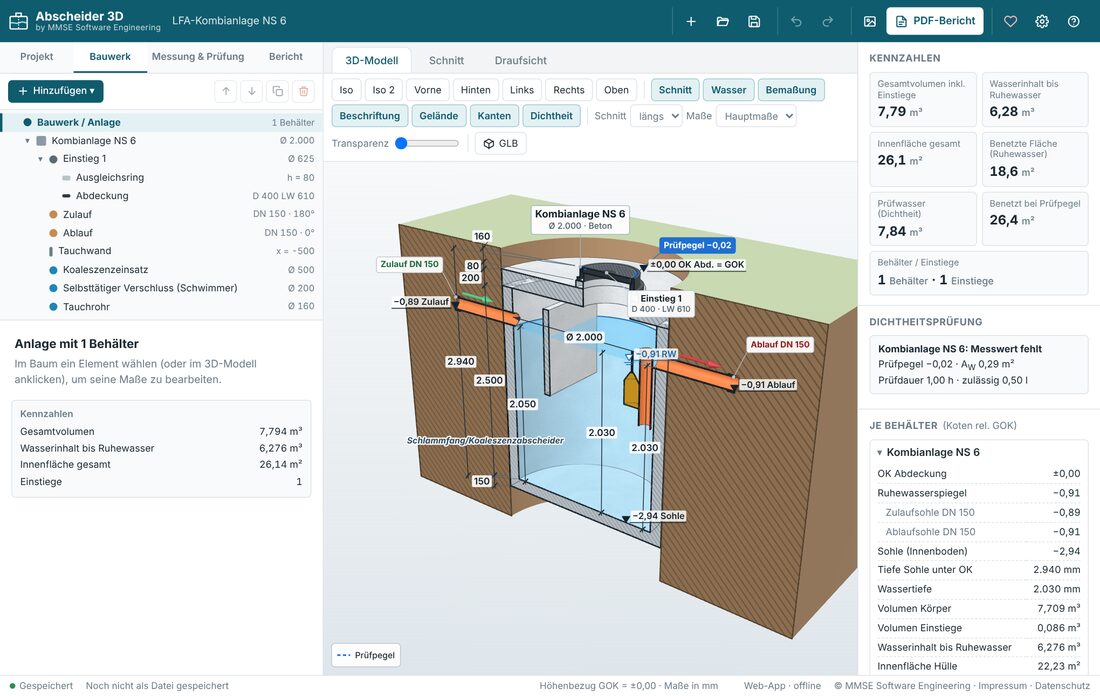
Task: Open the Schnitt view tab
Action: point(446,60)
